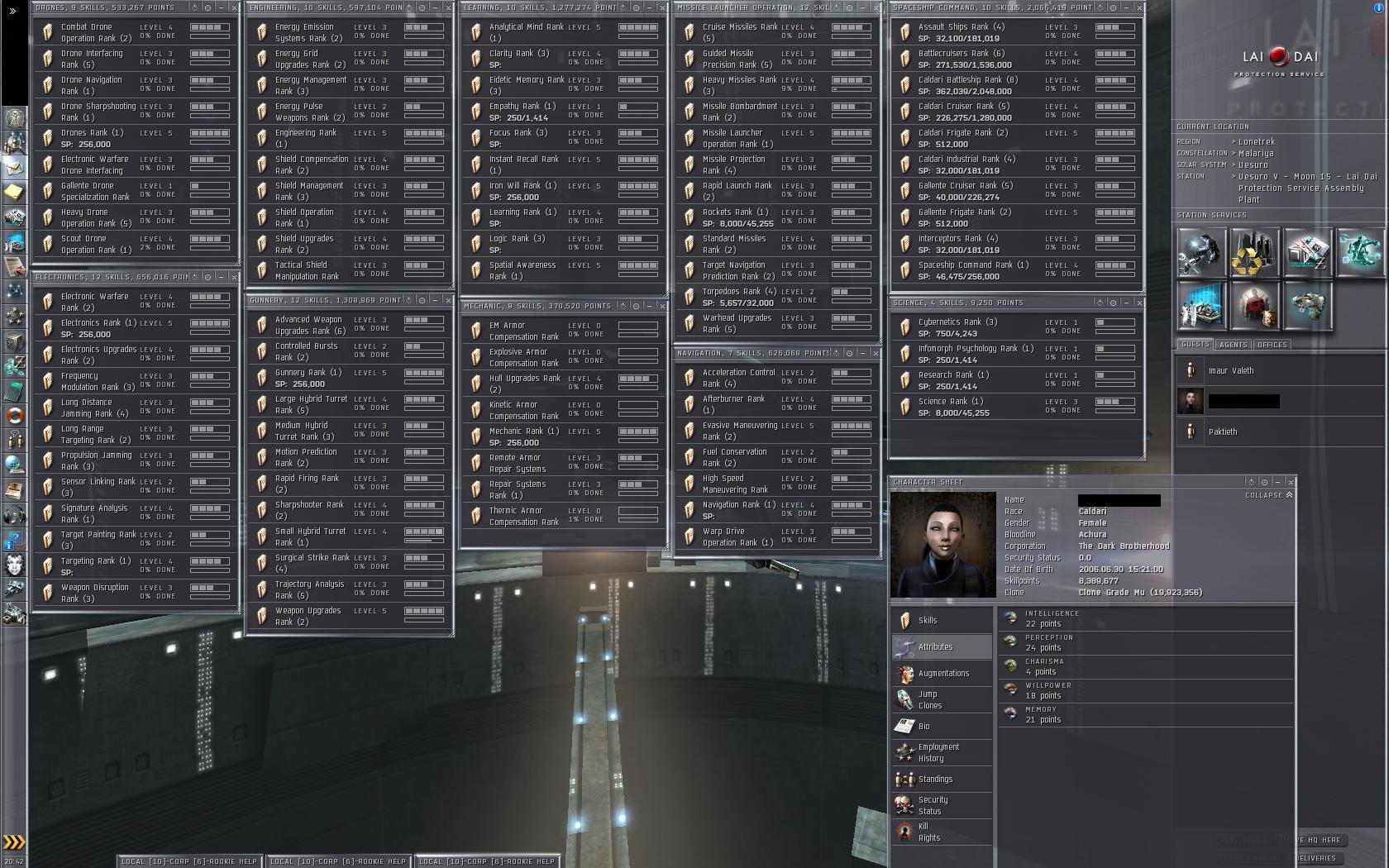Select guest Imaur Valeth
This screenshot has width=1389, height=868.
tap(1280, 370)
